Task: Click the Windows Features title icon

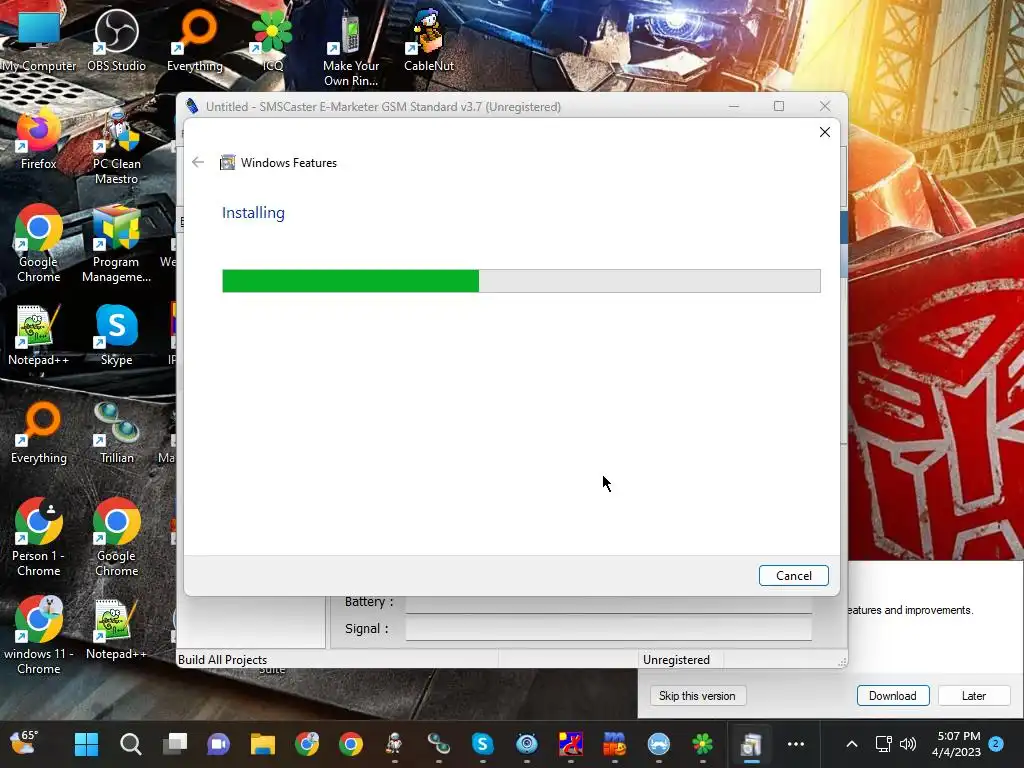Action: pyautogui.click(x=227, y=163)
